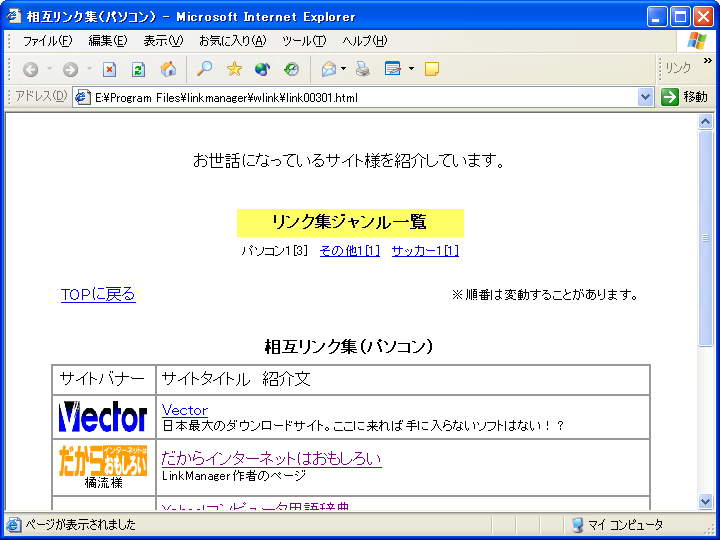
Task: Open Favorites star panel
Action: [x=234, y=69]
